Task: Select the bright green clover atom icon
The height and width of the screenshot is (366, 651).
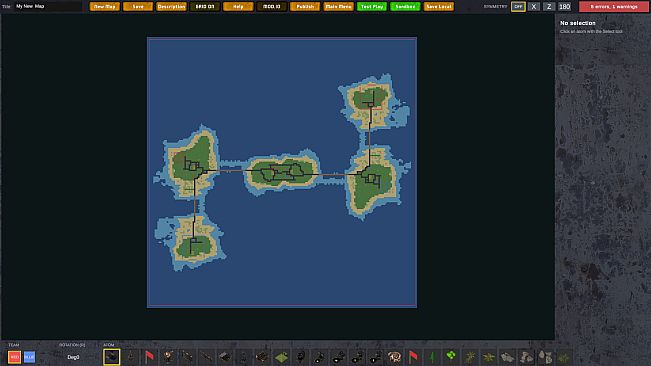Action: tap(451, 356)
